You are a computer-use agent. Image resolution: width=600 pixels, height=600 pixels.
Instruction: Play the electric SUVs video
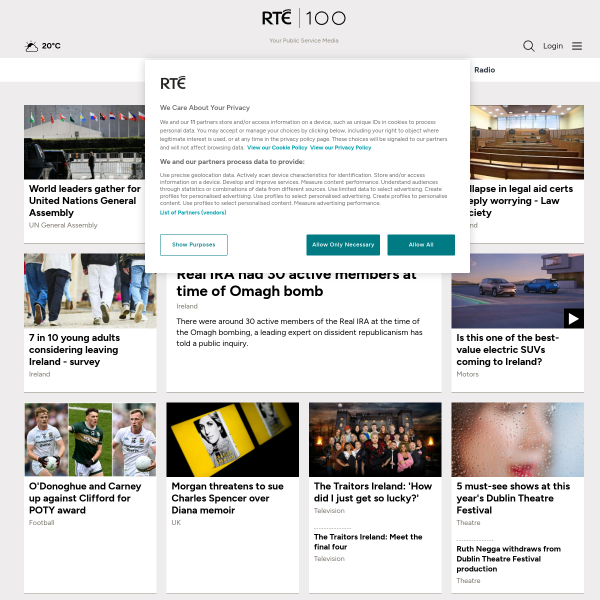(573, 318)
